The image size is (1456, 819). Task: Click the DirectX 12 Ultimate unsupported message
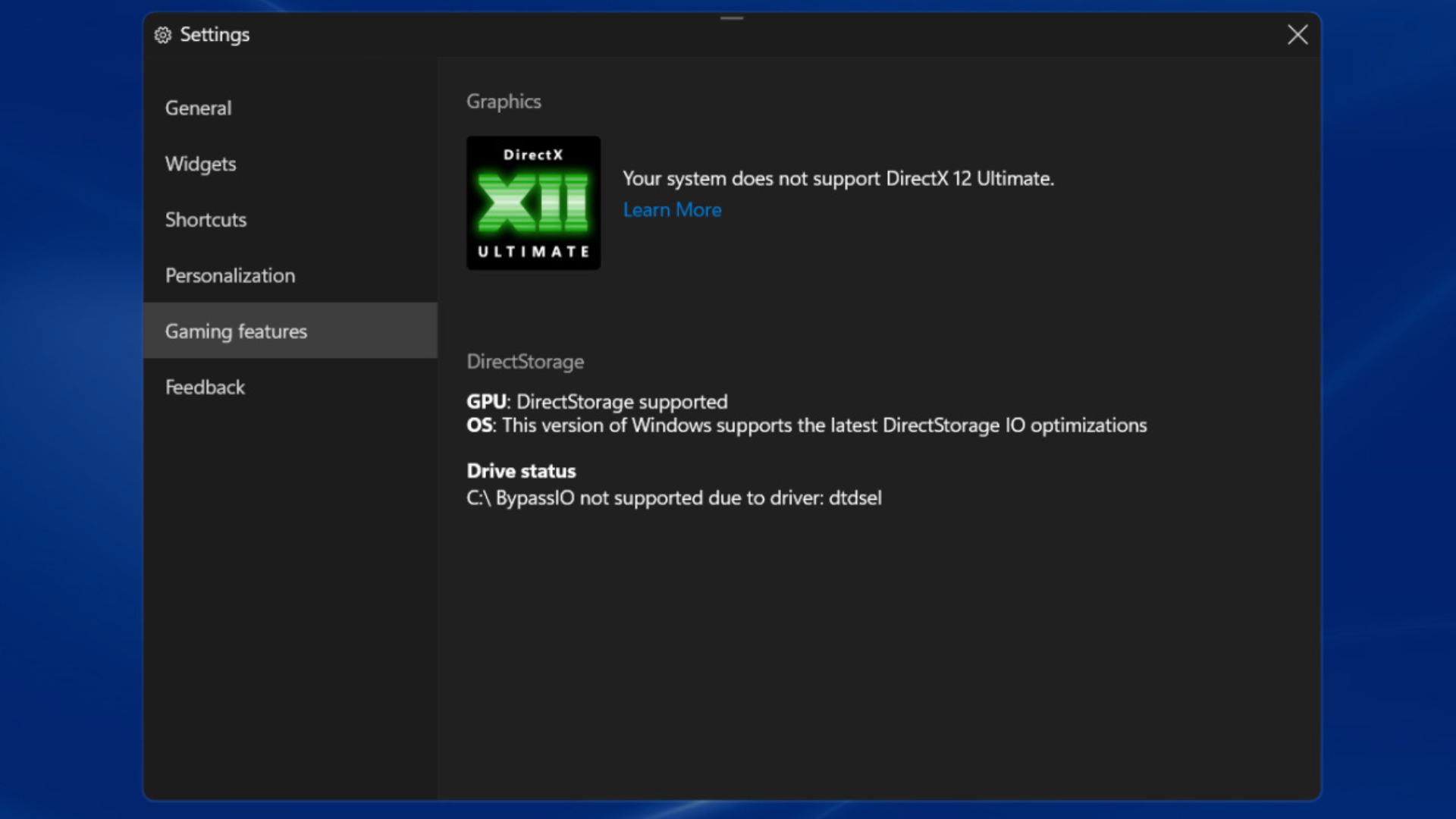(838, 179)
